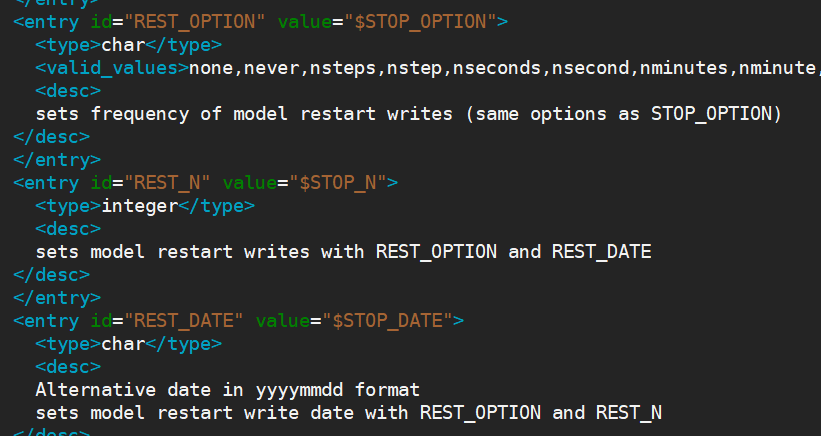Click the "$STOP_DATE" value string
The width and height of the screenshot is (821, 436).
tap(387, 320)
